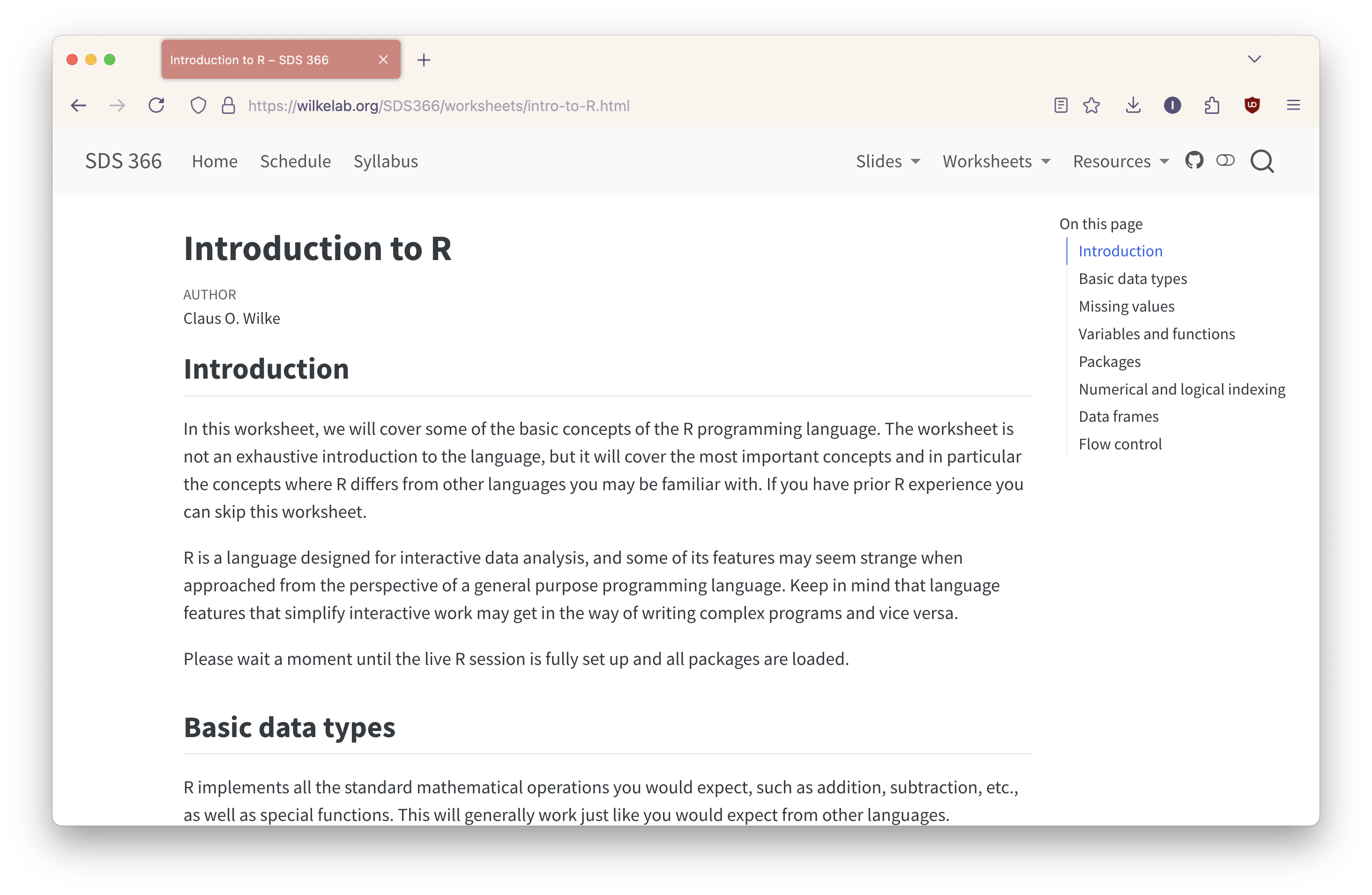Expand the Resources dropdown menu
The image size is (1372, 895).
[1120, 161]
